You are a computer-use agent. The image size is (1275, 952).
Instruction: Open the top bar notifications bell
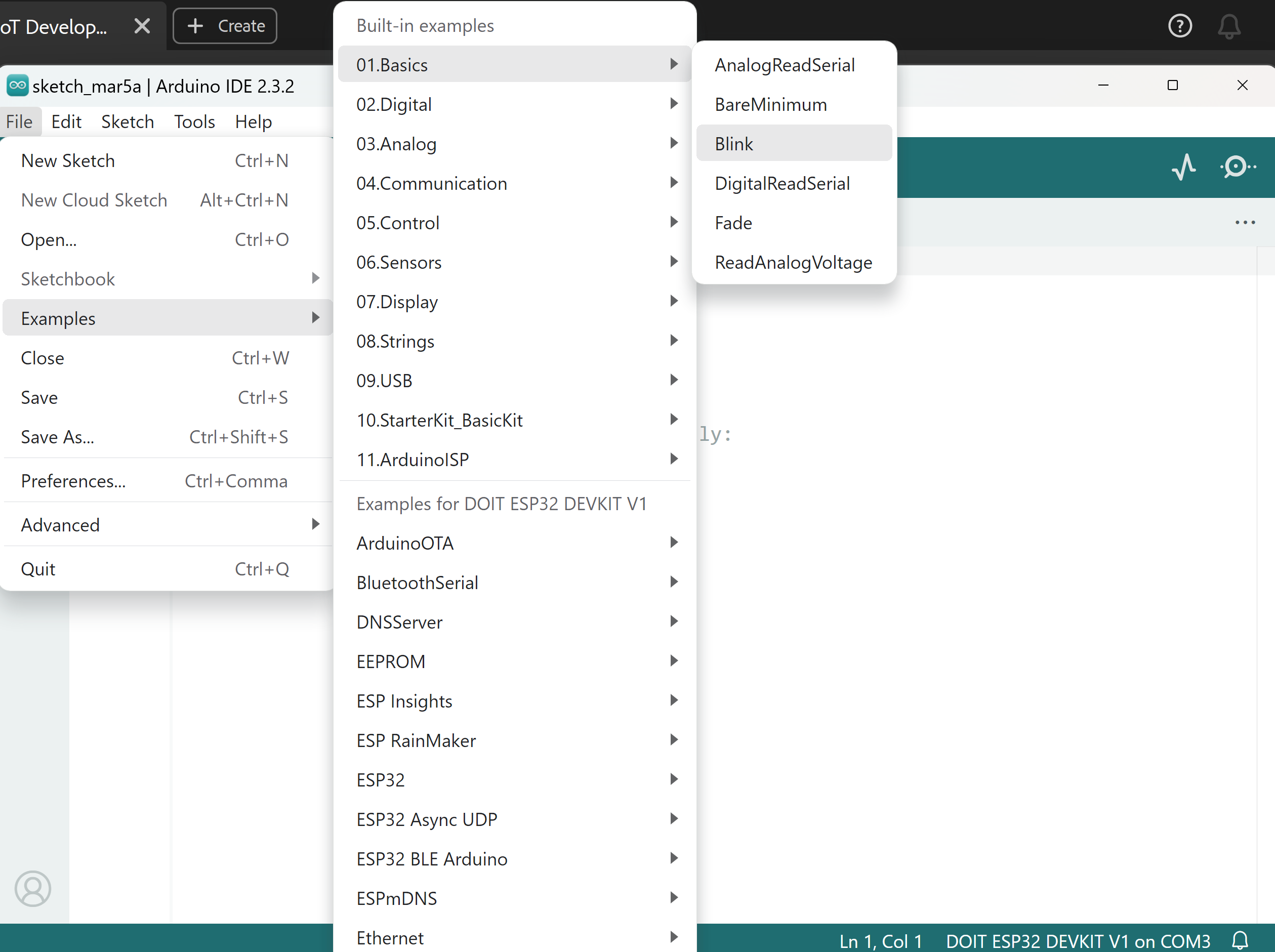(x=1229, y=26)
